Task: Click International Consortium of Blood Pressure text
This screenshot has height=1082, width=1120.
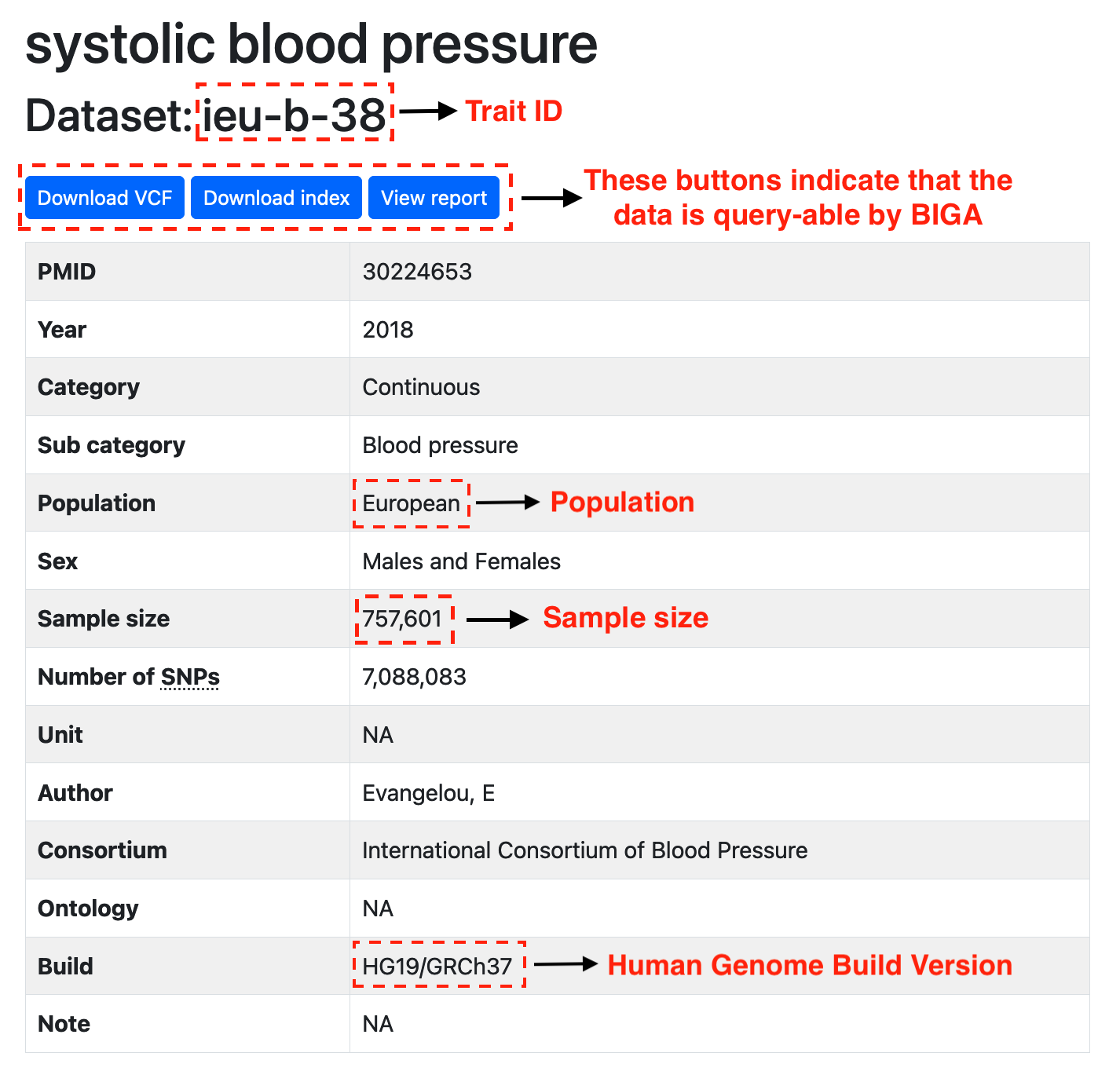Action: (x=584, y=850)
